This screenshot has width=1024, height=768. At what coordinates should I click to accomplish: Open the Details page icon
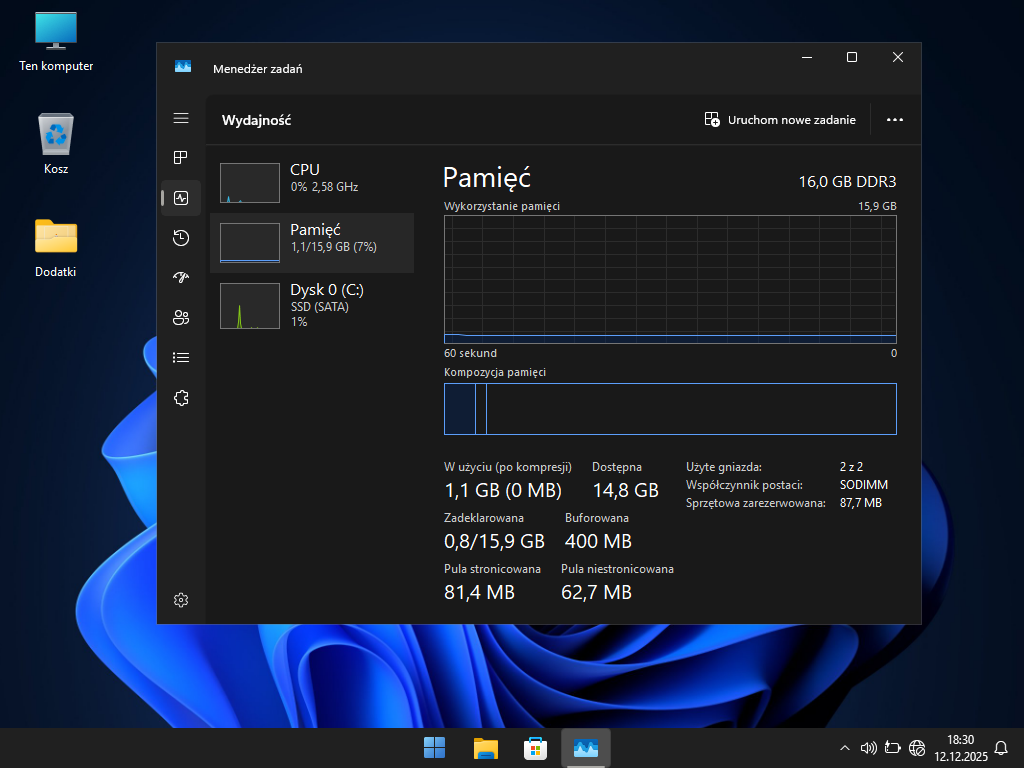pyautogui.click(x=181, y=357)
